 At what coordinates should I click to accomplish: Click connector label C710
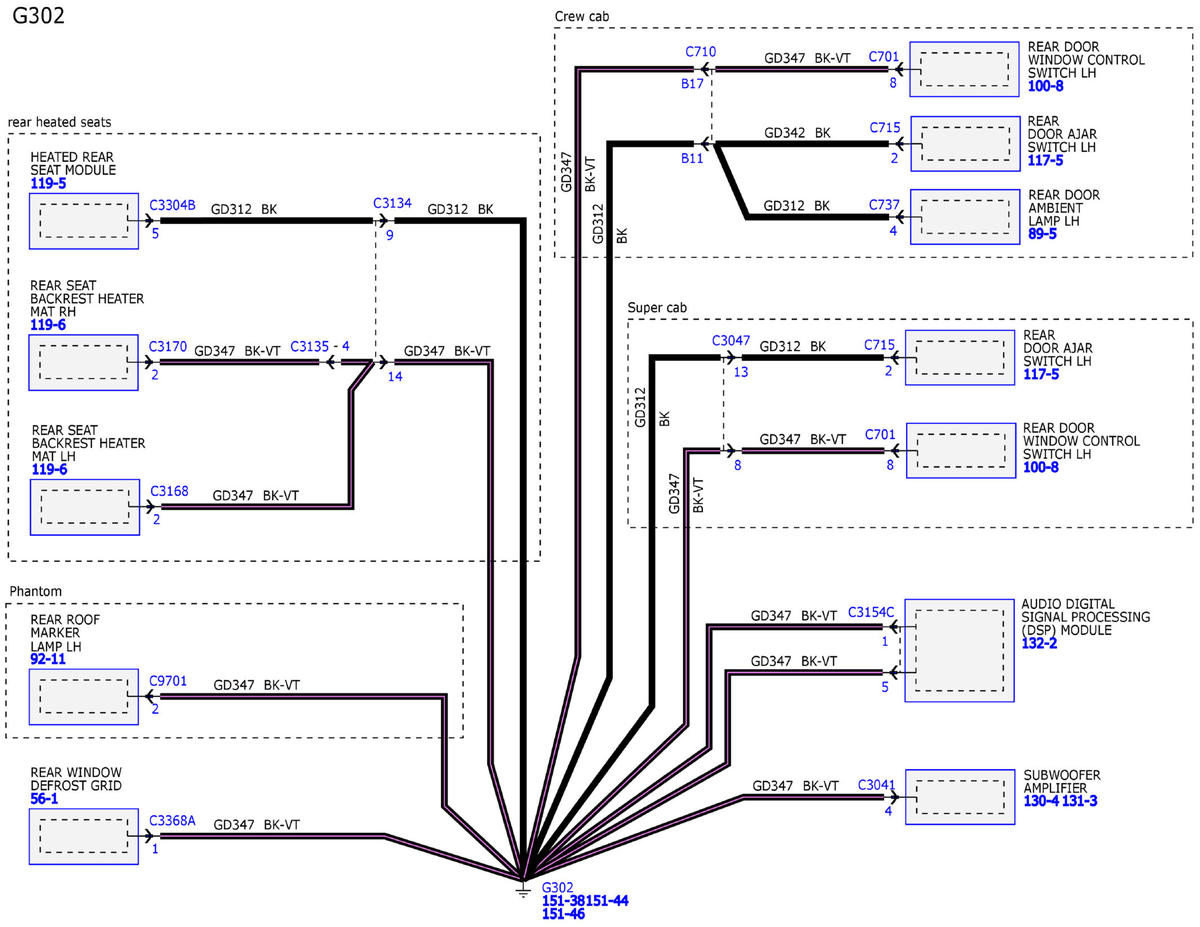click(x=700, y=52)
